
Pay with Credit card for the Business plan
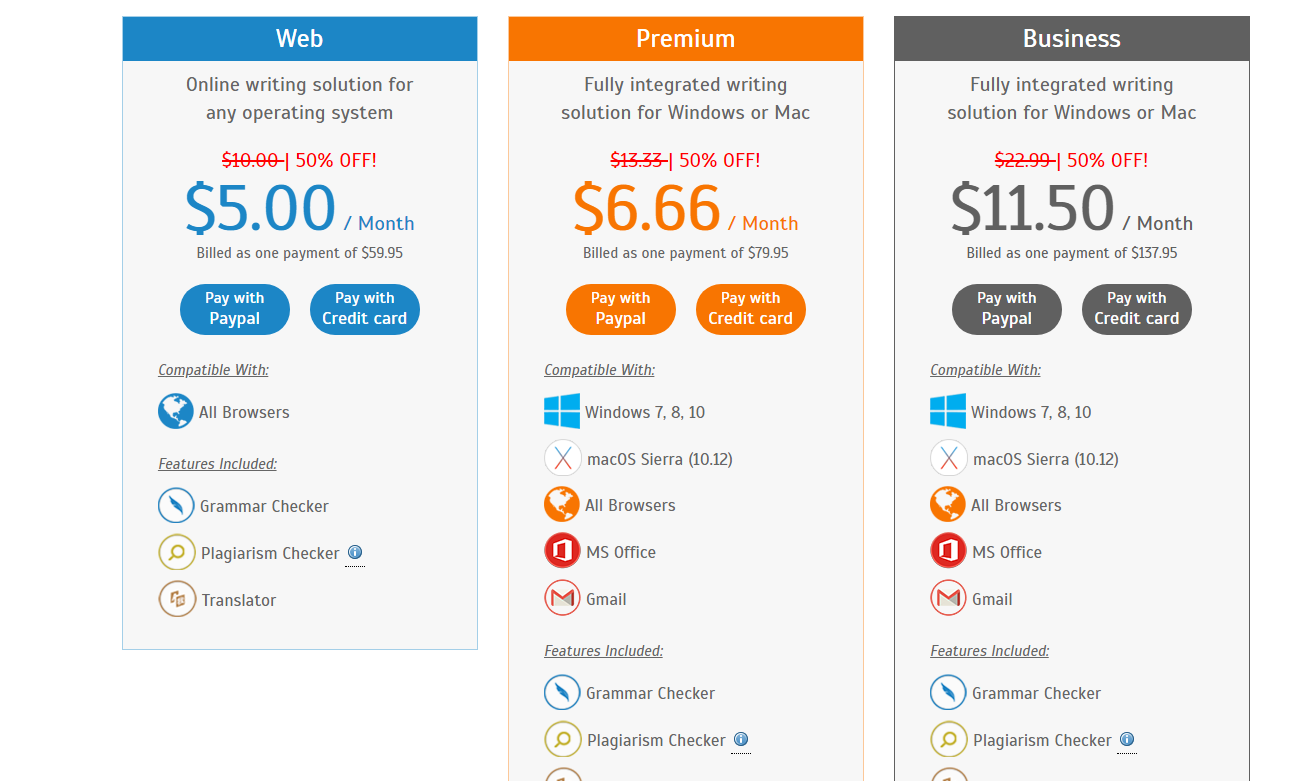(x=1137, y=309)
